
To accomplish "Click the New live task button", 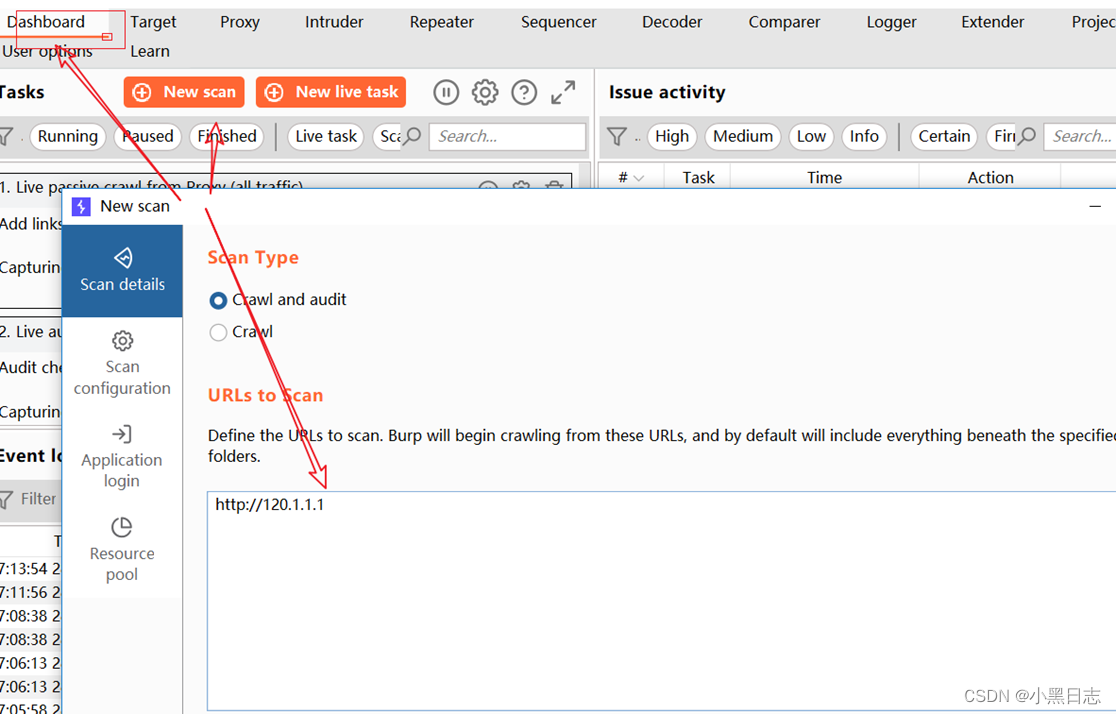I will coord(331,92).
